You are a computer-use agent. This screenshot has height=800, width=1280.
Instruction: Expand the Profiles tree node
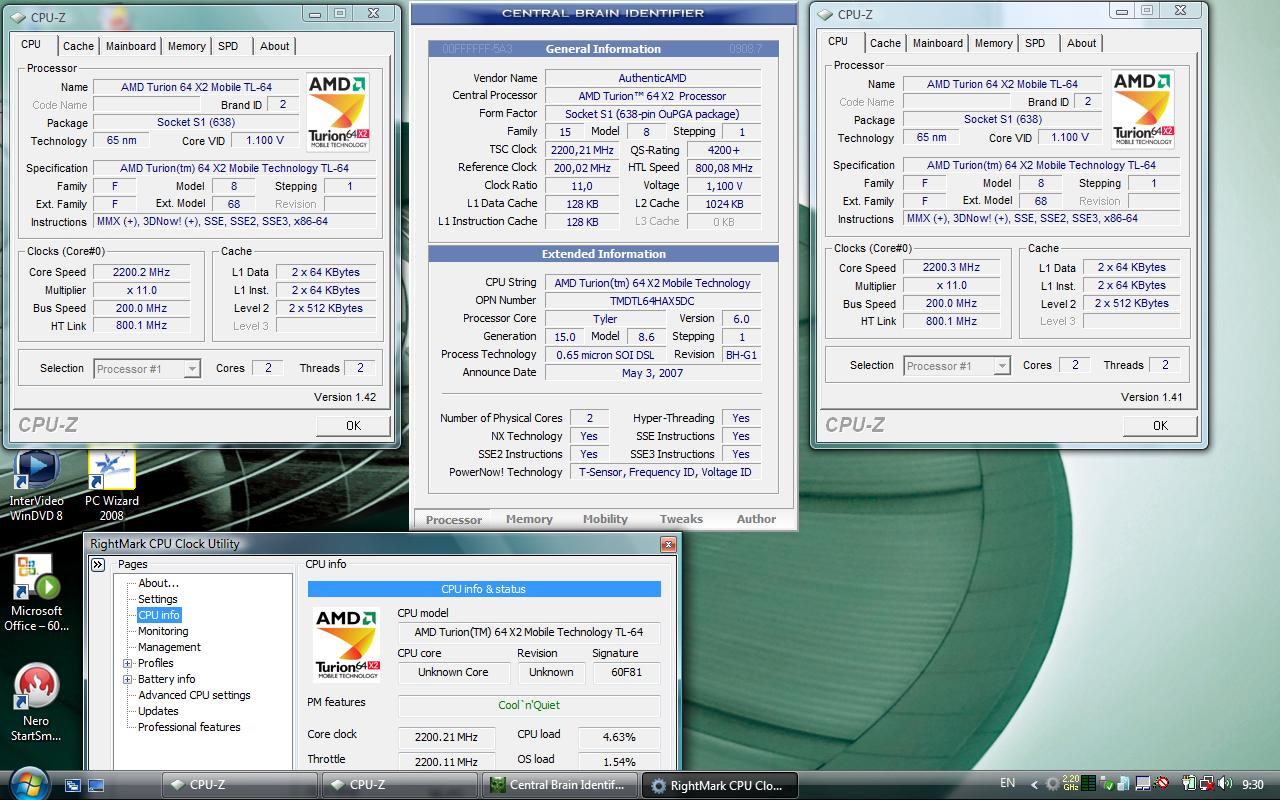pyautogui.click(x=128, y=663)
